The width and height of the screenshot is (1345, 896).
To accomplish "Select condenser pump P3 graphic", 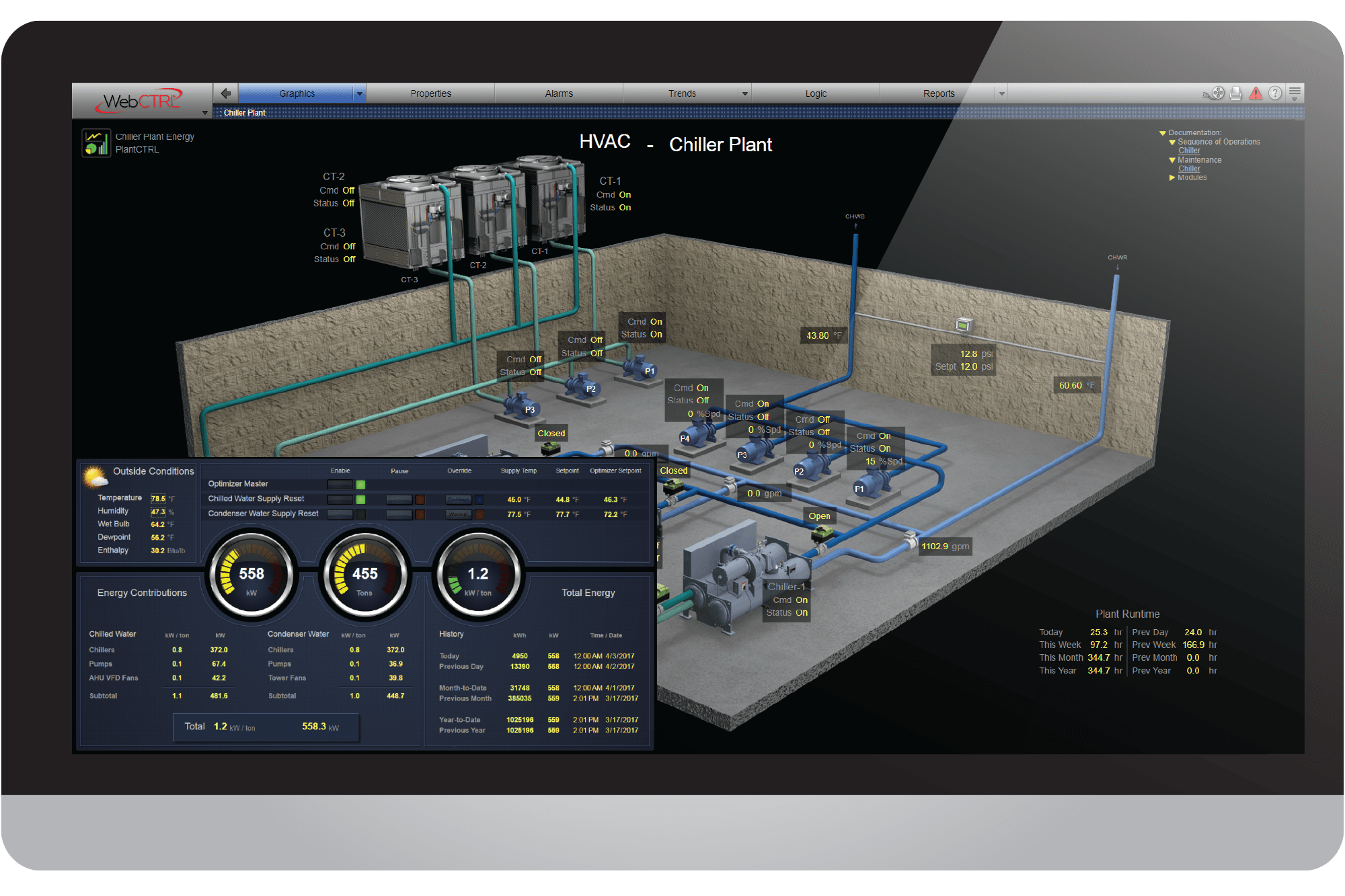I will point(521,407).
